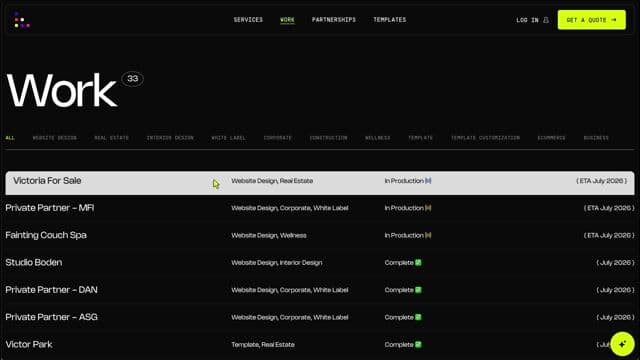640x360 pixels.
Task: Click the user icon beside Log In
Action: [546, 20]
